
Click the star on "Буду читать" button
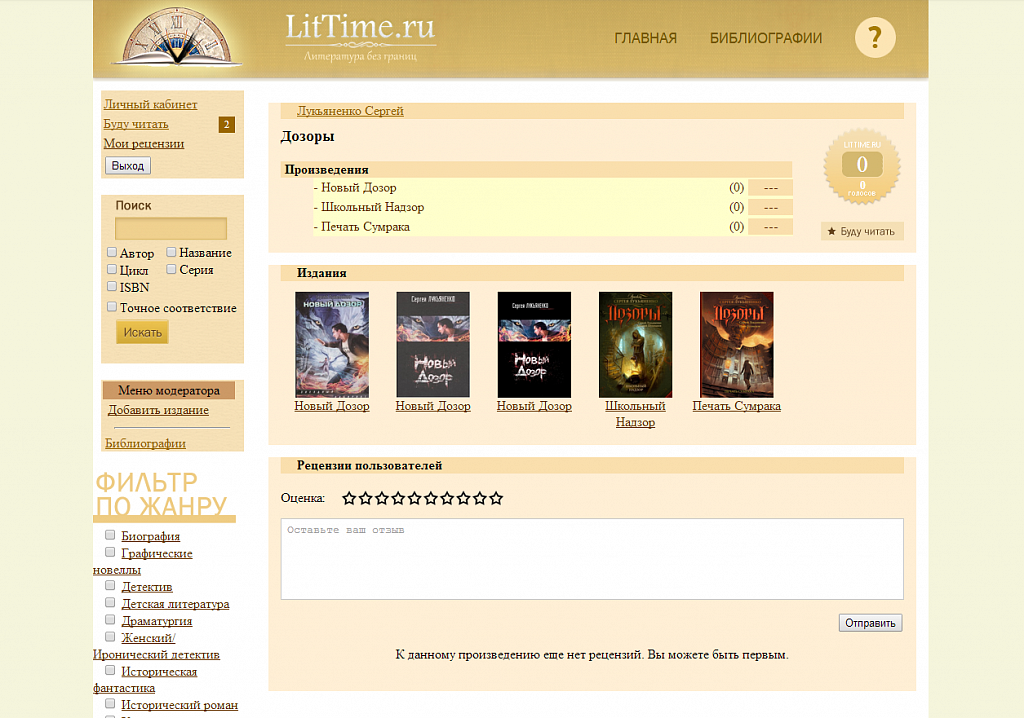[x=832, y=230]
